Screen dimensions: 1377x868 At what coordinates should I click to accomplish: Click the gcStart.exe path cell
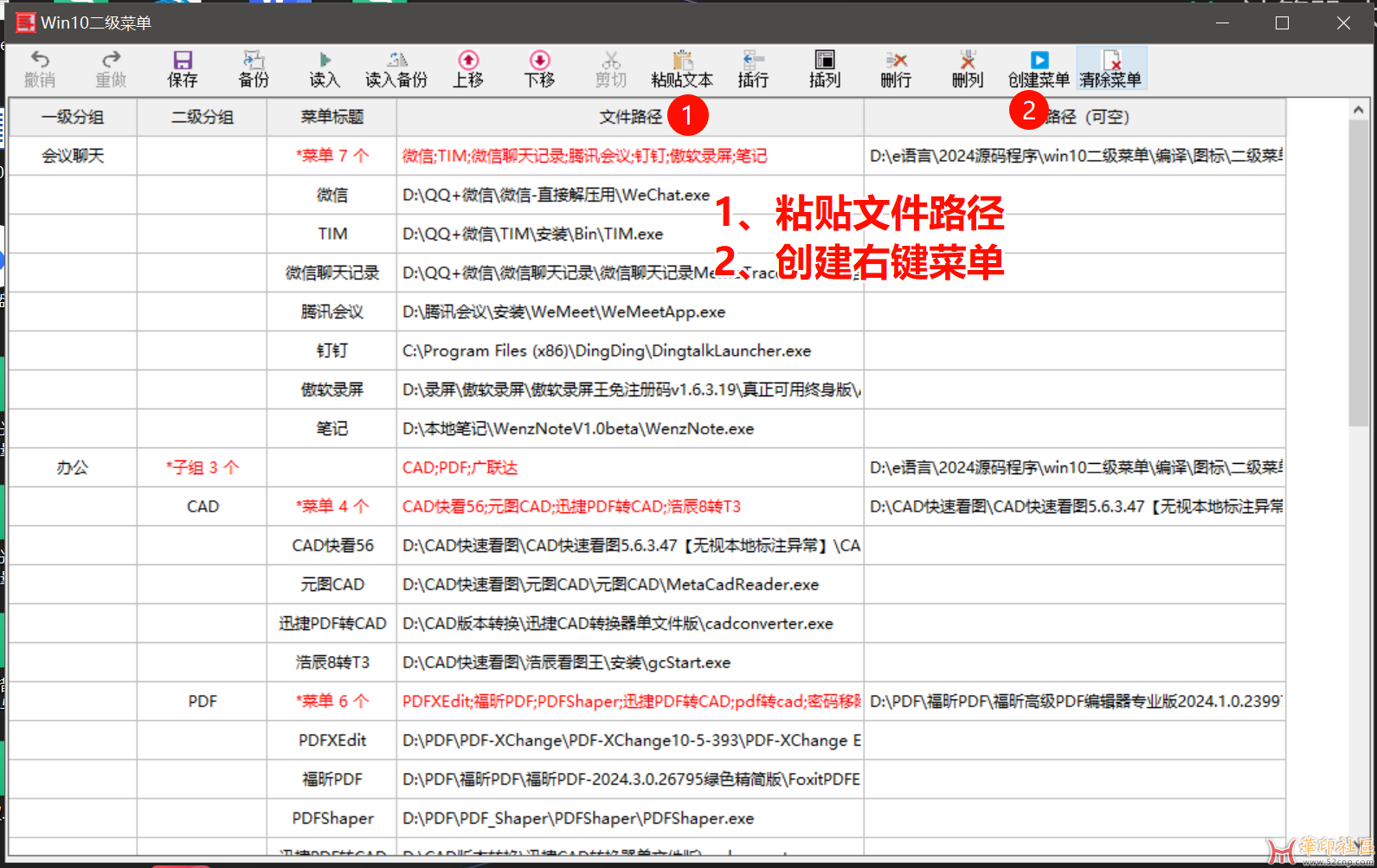[630, 662]
